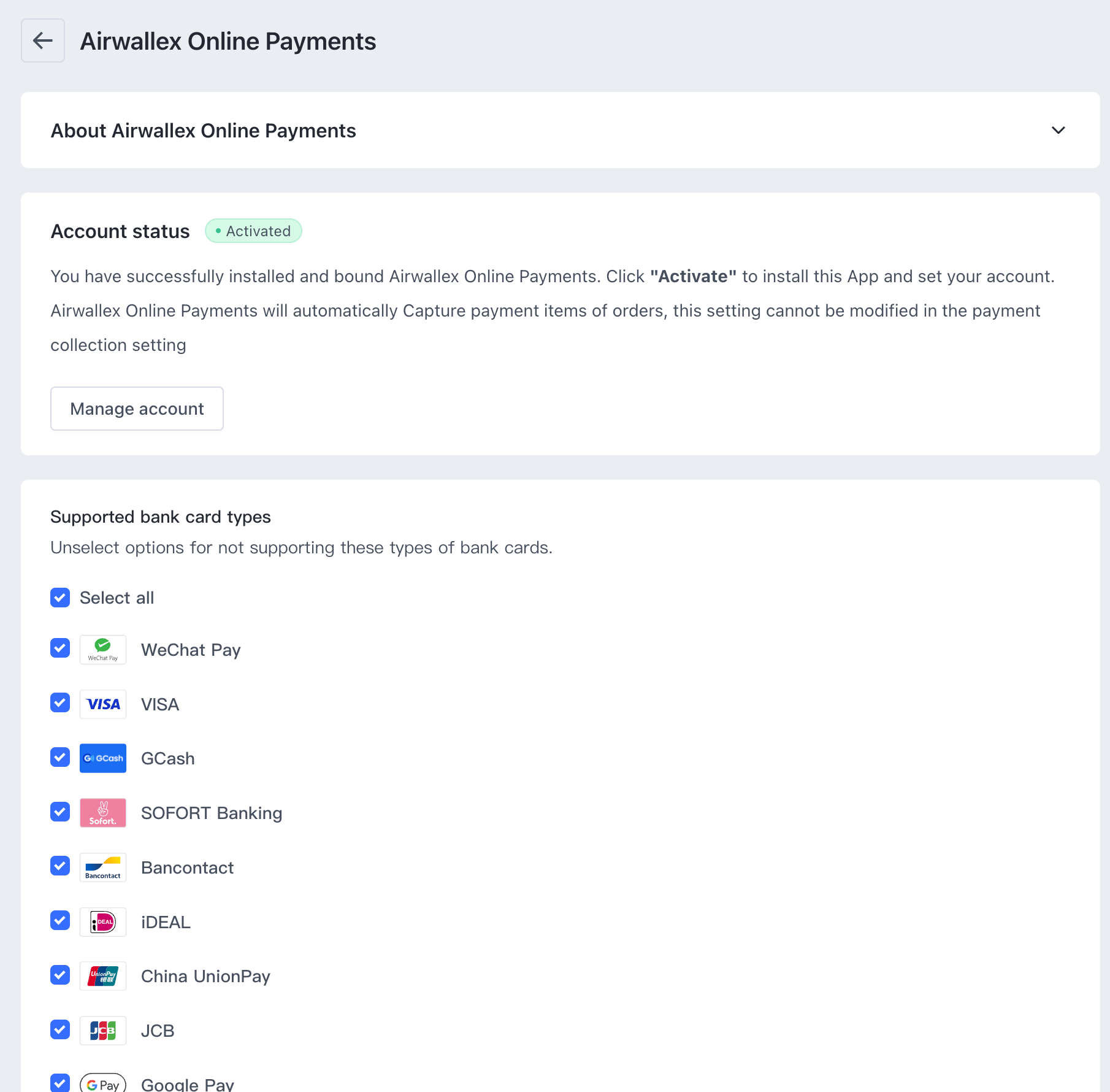Go back using the arrow button
The width and height of the screenshot is (1110, 1092).
coord(42,40)
